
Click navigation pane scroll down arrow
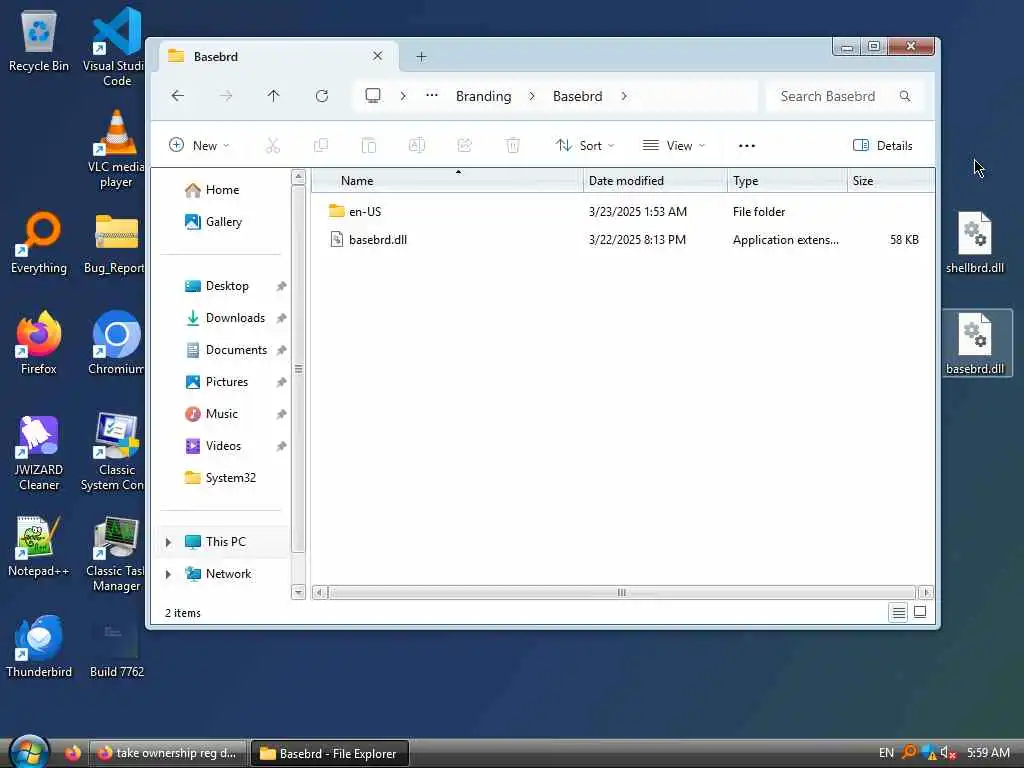298,592
